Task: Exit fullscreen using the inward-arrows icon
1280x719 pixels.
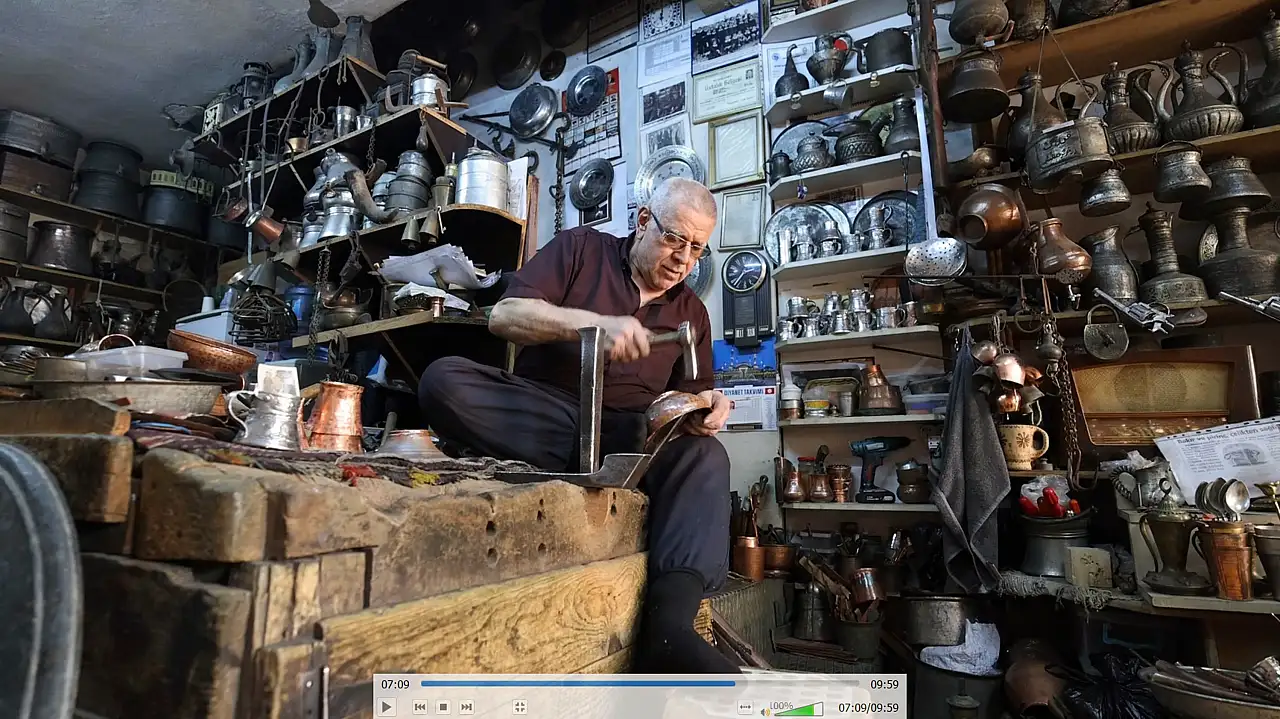Action: (520, 707)
